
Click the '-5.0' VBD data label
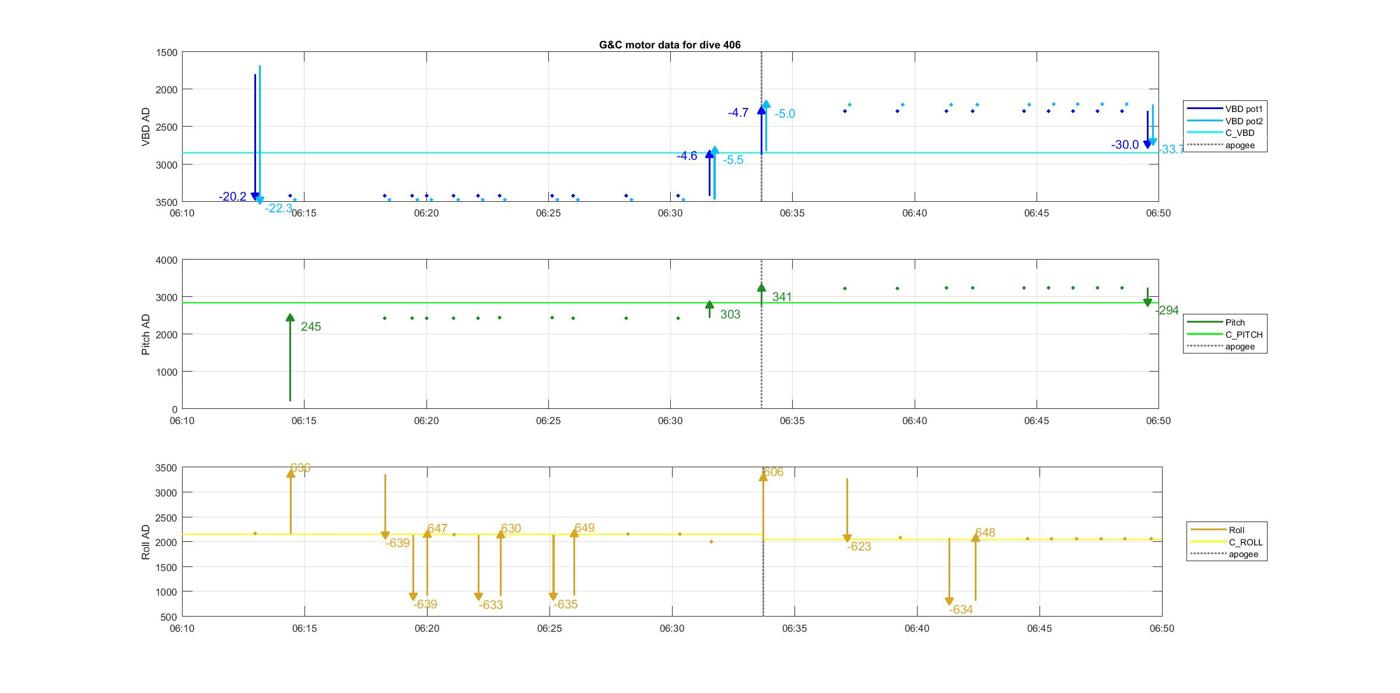coord(785,114)
